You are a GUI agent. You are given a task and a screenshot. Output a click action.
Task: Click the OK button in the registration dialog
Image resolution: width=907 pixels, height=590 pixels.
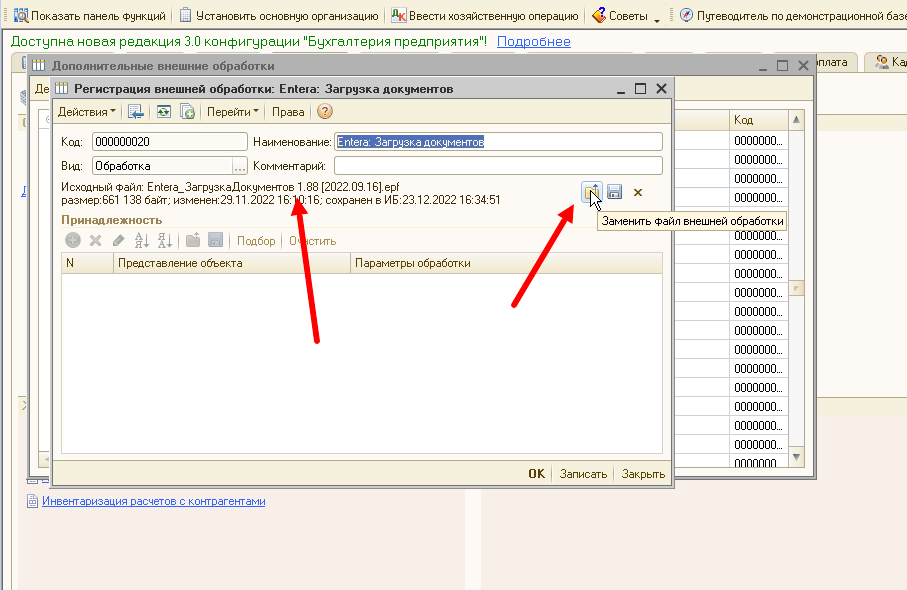(536, 474)
